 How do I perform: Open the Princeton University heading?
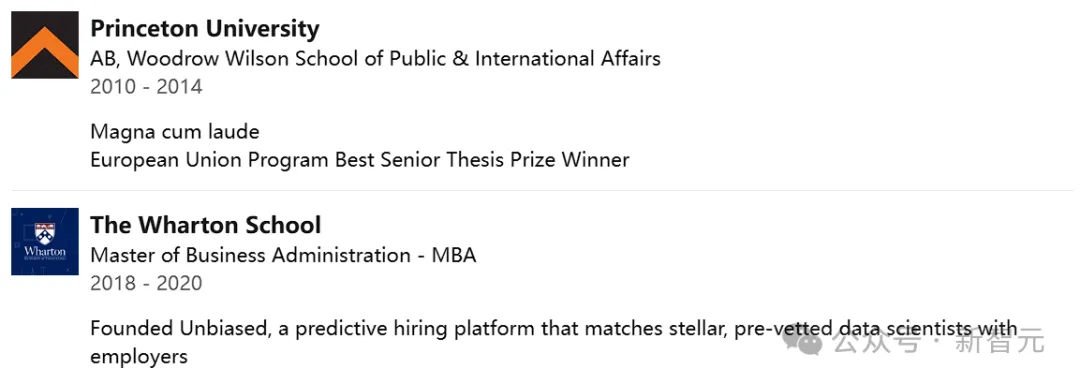[205, 28]
